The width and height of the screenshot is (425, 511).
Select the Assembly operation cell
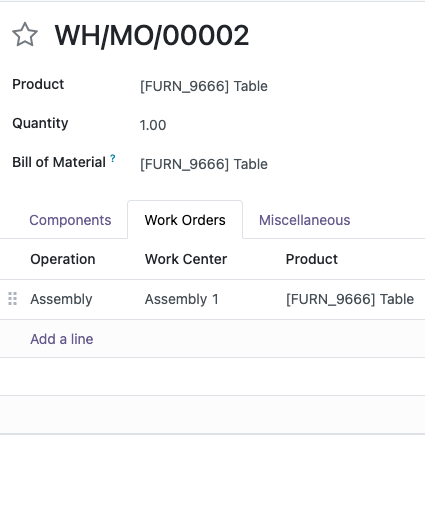click(x=61, y=299)
